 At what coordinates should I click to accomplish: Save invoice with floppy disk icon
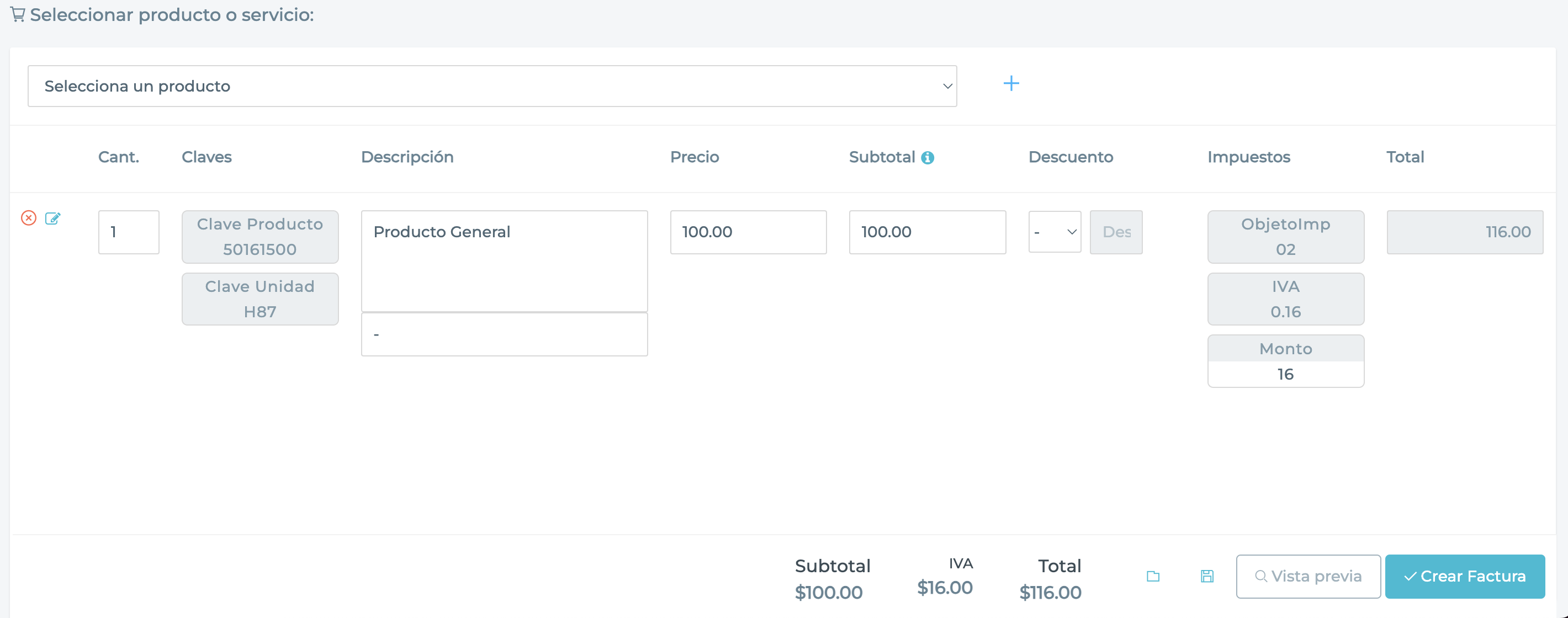click(1207, 576)
